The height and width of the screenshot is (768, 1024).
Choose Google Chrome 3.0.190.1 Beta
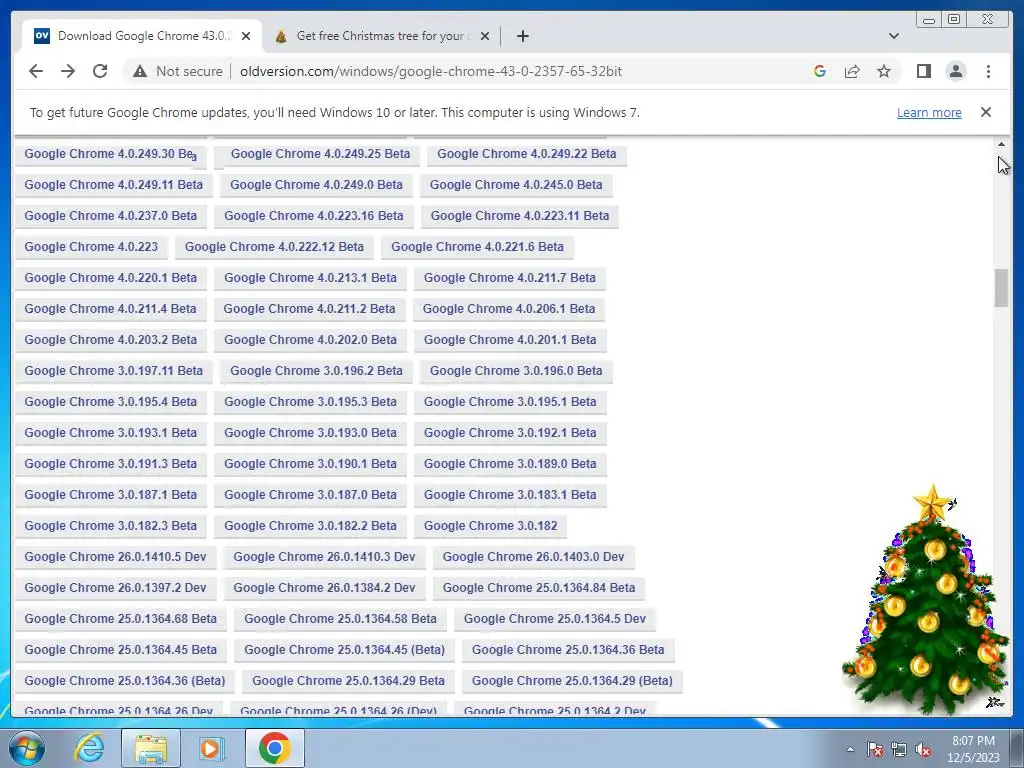point(310,464)
